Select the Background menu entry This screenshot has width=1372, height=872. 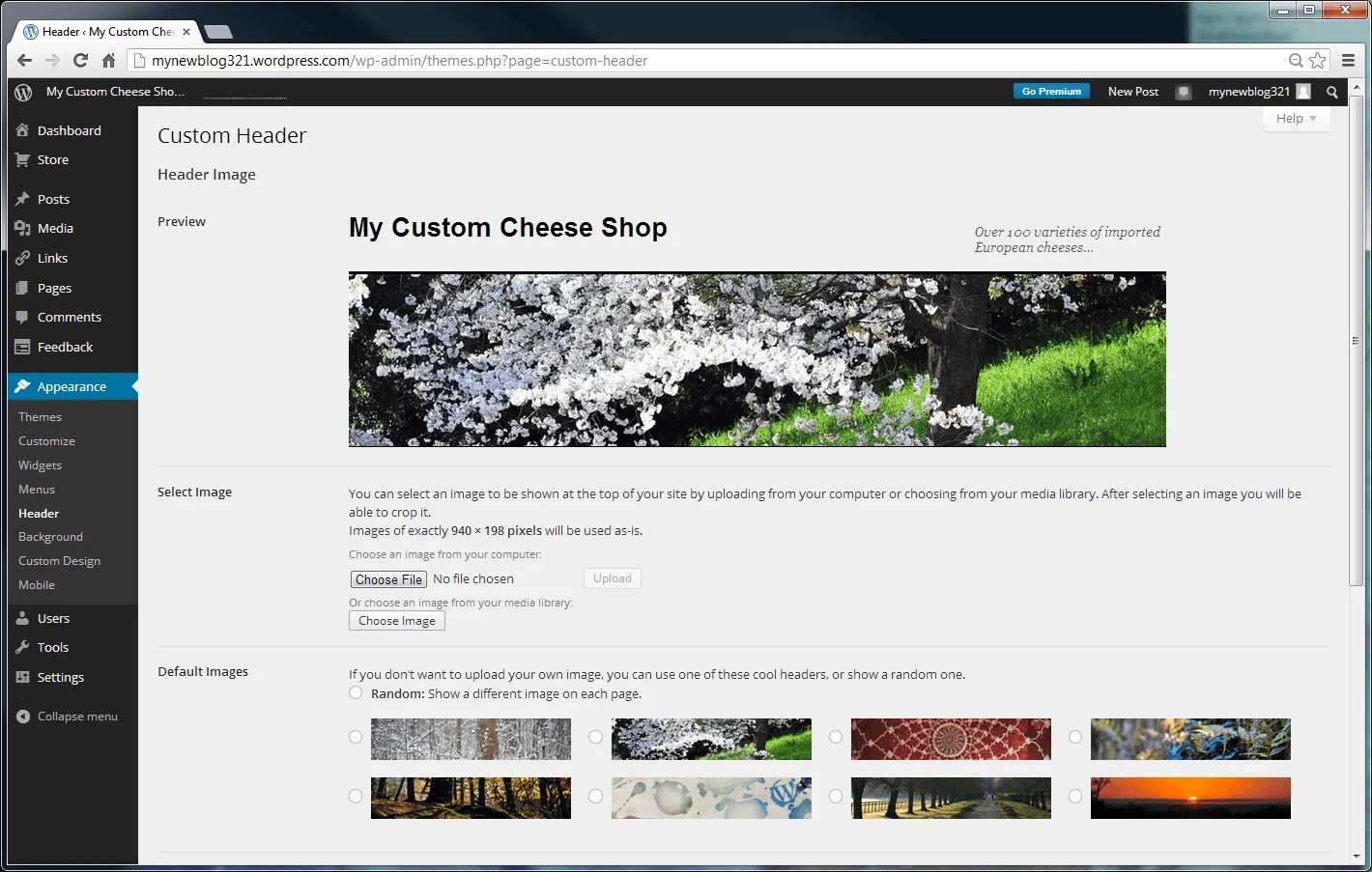pyautogui.click(x=50, y=536)
